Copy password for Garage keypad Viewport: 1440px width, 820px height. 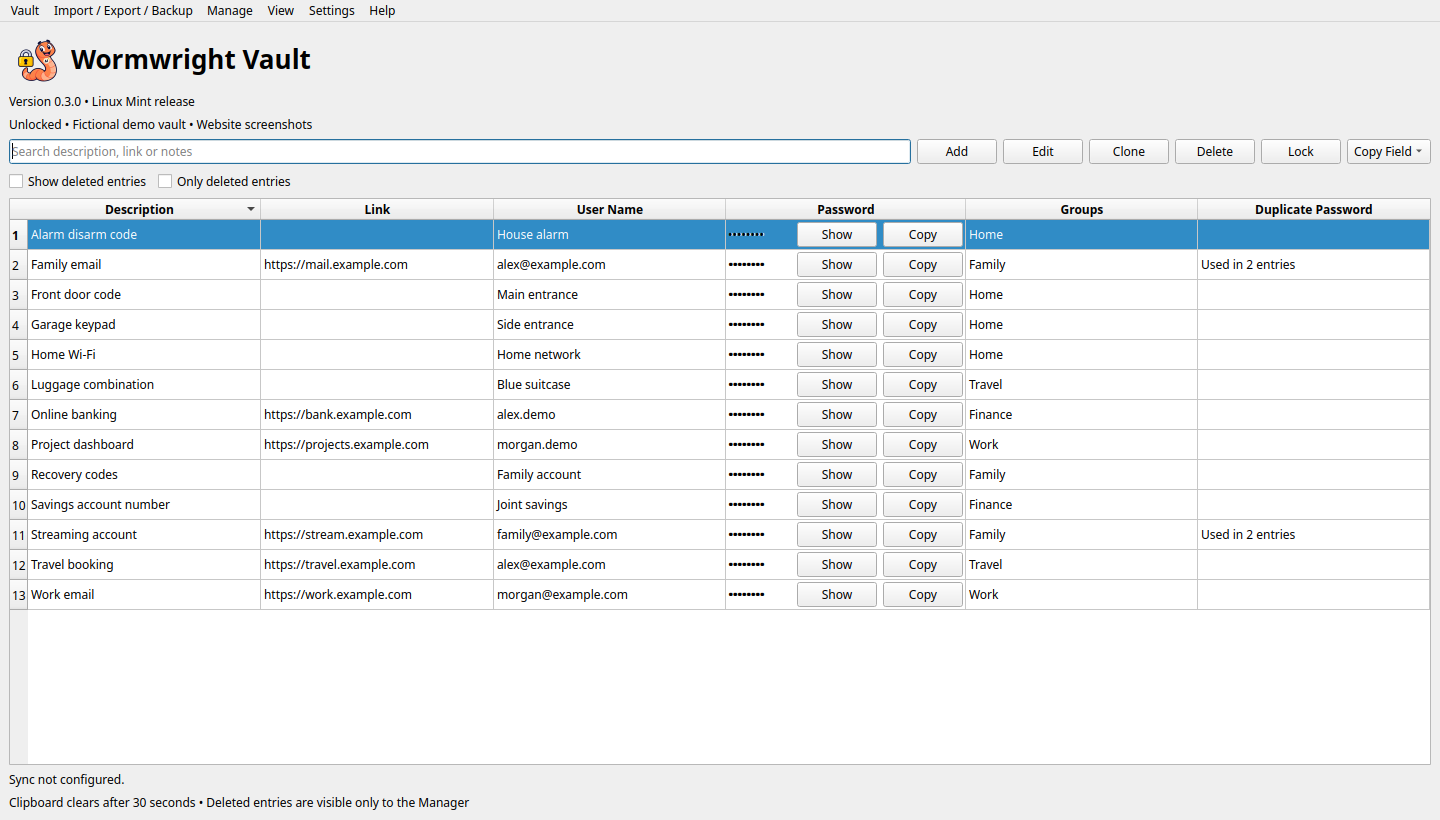pos(923,324)
